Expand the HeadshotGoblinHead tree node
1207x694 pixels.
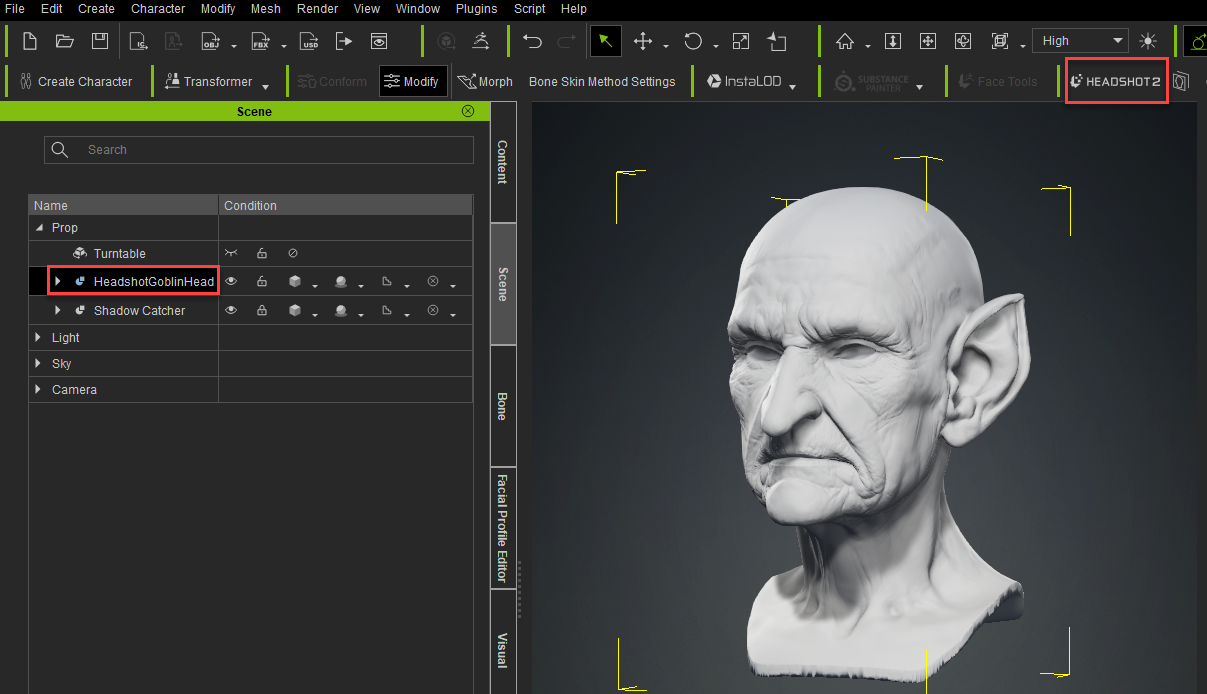click(58, 282)
